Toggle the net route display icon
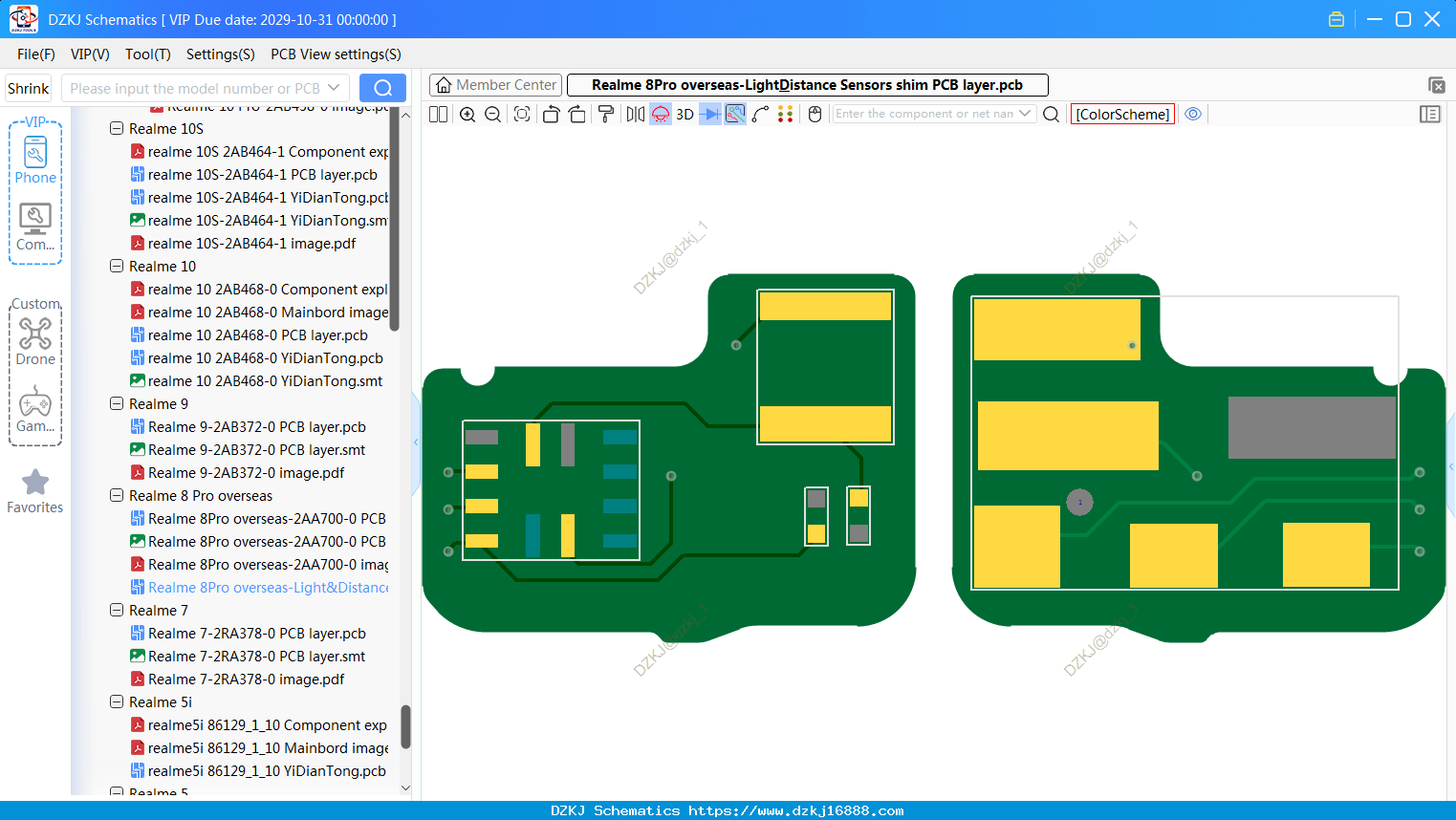1456x820 pixels. coord(735,114)
